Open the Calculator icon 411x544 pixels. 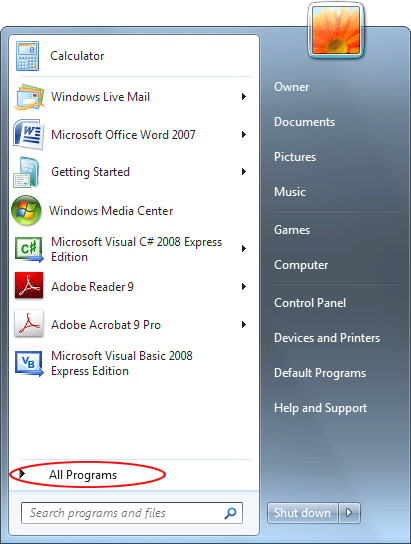pyautogui.click(x=27, y=56)
